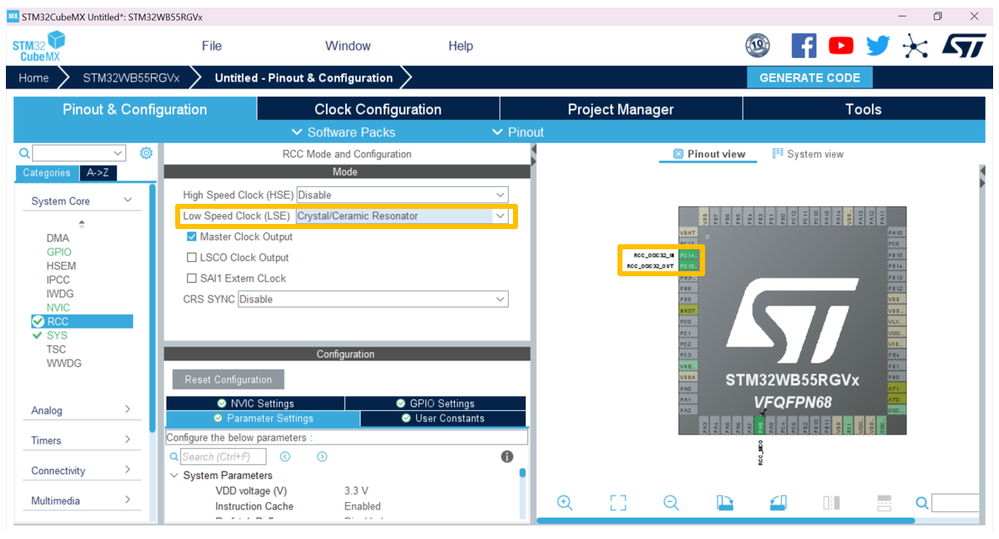Open the ST 10-year anniversary badge

757,46
